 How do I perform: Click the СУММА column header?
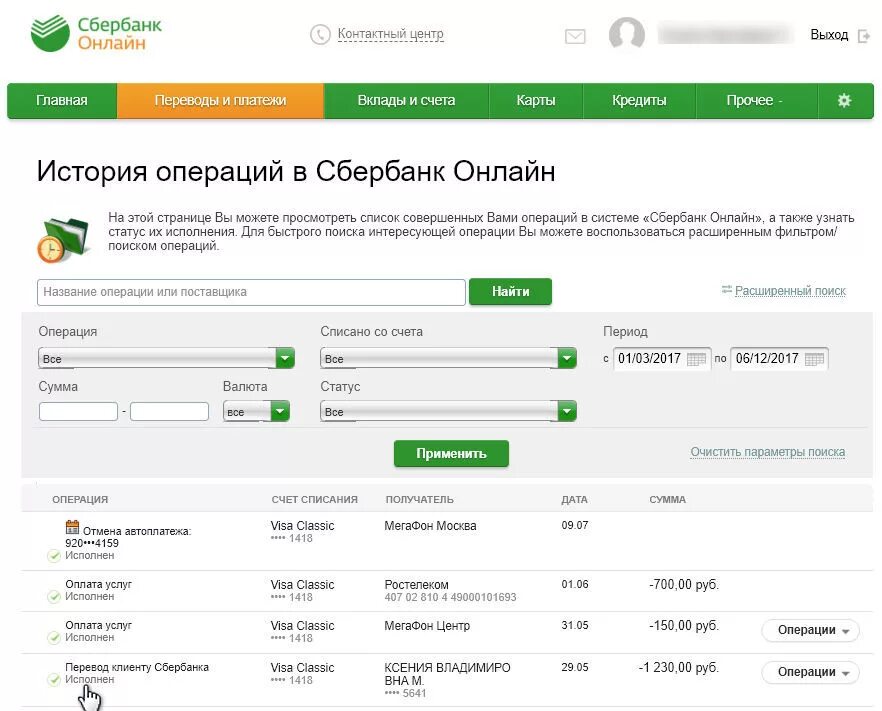(668, 500)
